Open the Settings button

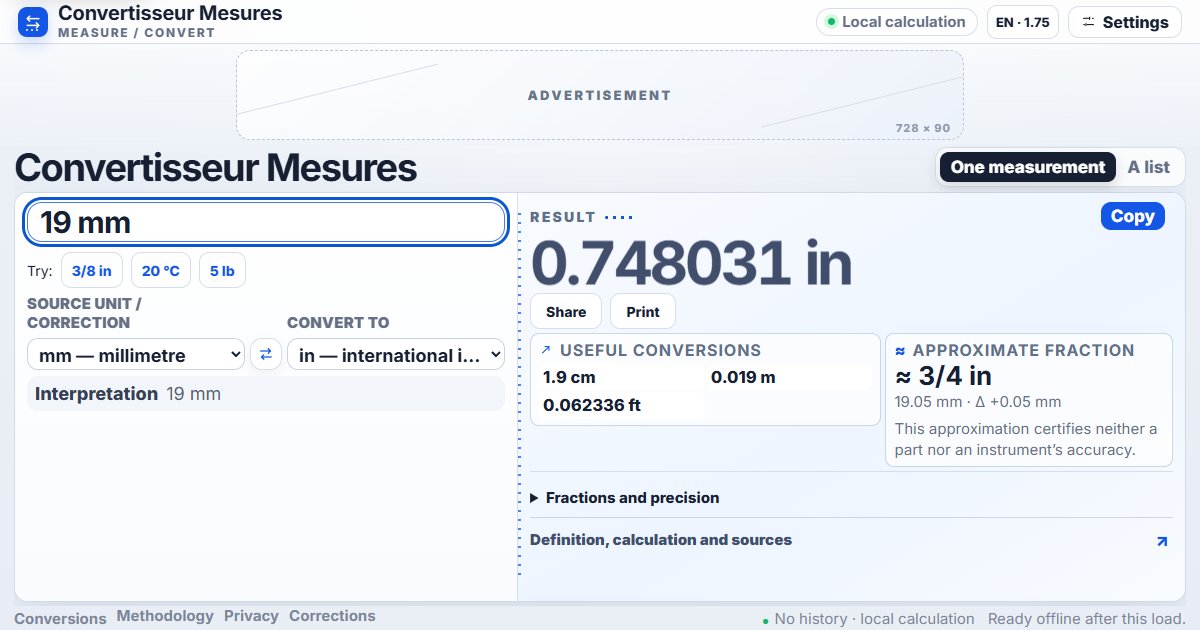coord(1125,22)
